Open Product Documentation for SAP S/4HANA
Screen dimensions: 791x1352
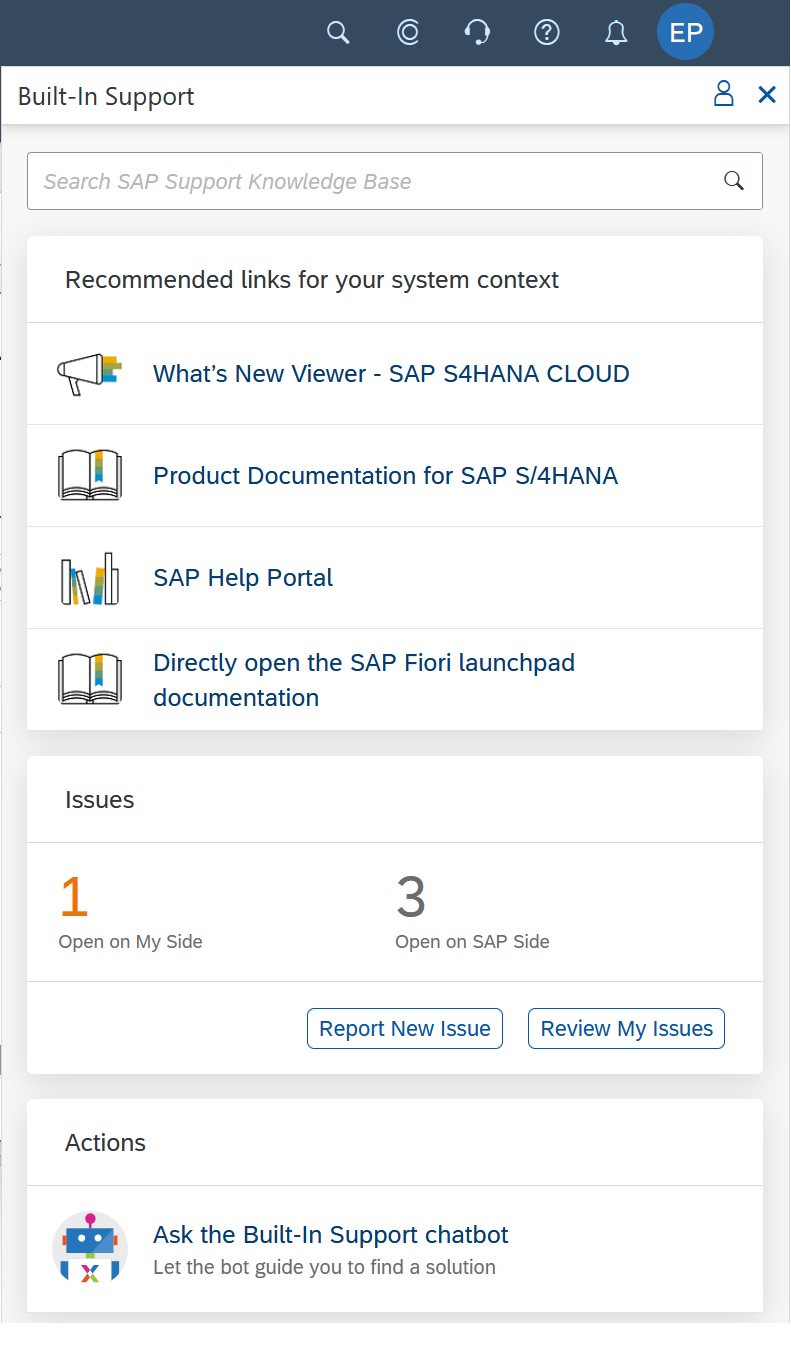[x=385, y=476]
